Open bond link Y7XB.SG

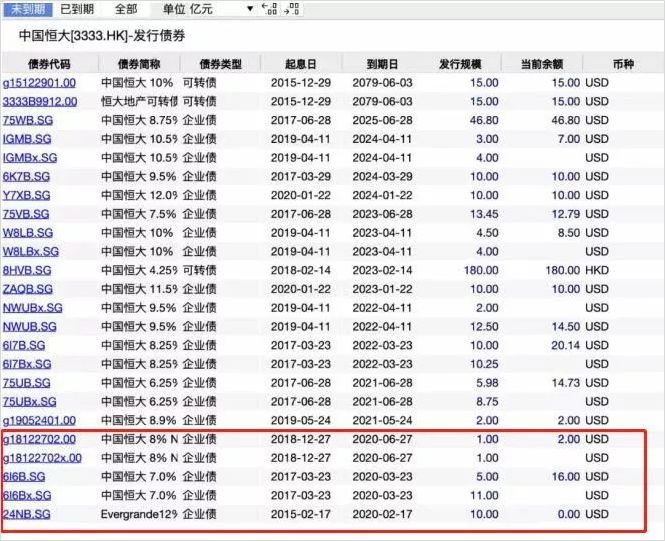tap(26, 195)
